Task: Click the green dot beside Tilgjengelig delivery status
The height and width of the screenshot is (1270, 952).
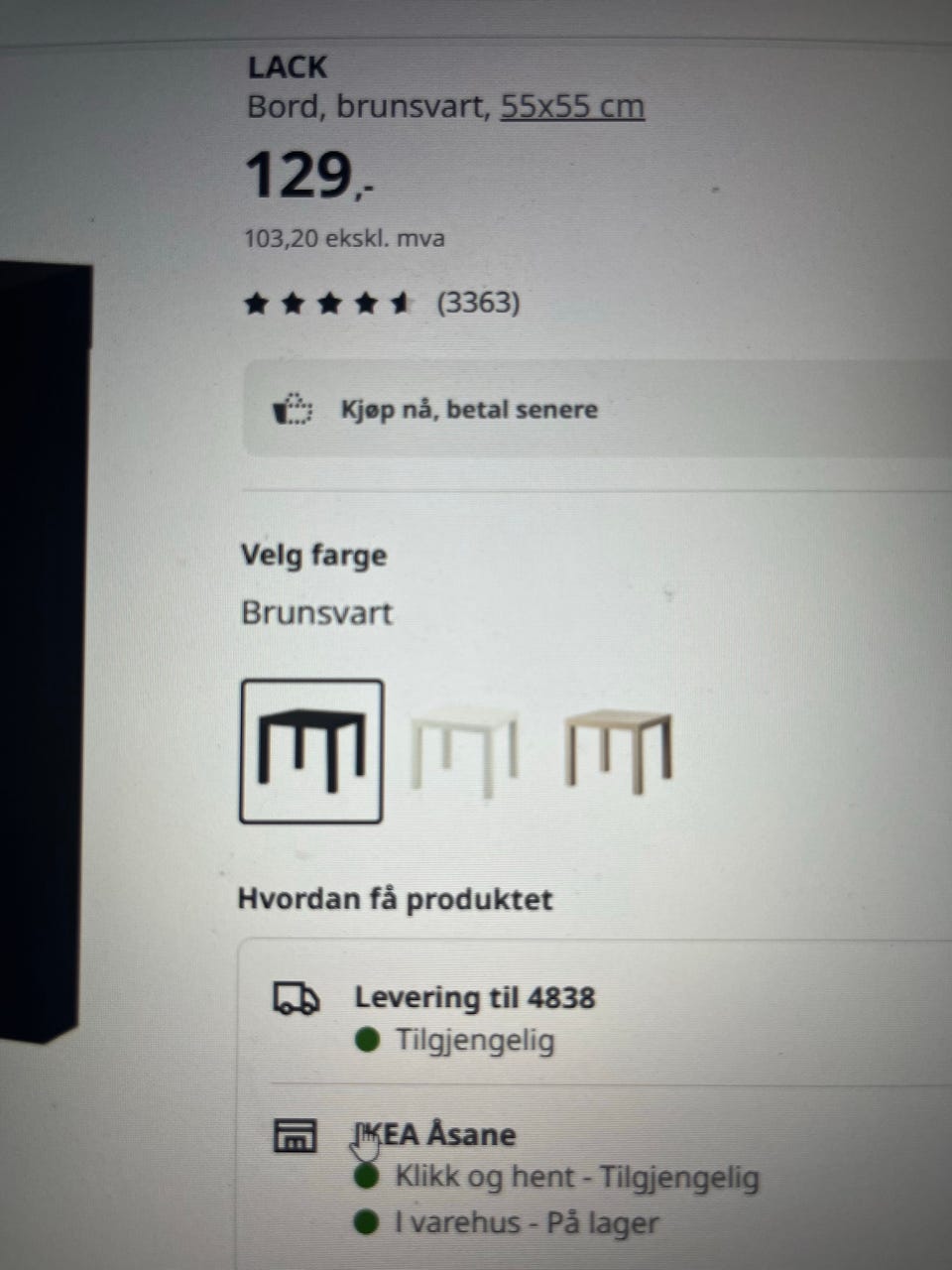Action: 367,1041
